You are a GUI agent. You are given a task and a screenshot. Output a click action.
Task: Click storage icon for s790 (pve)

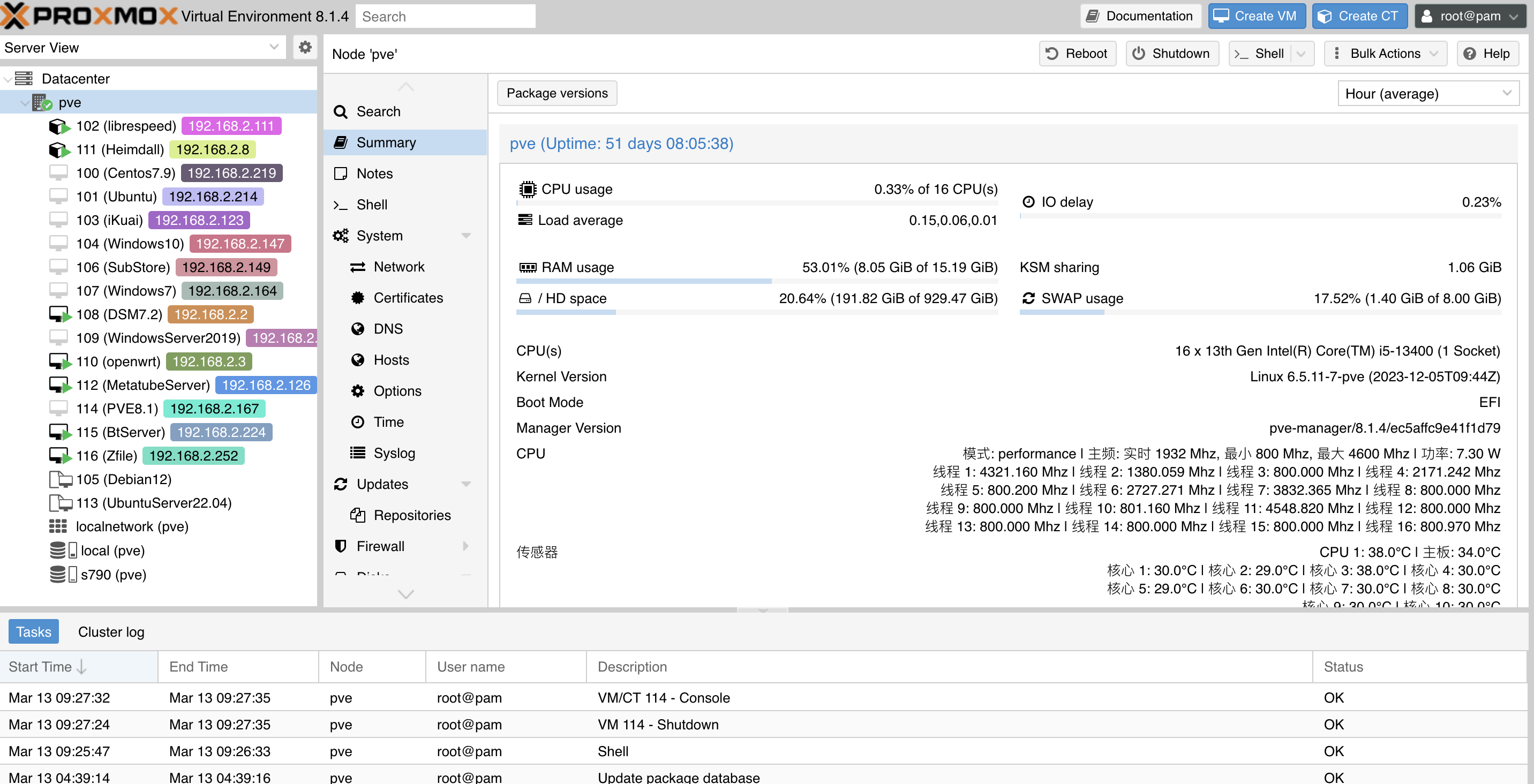pos(63,574)
